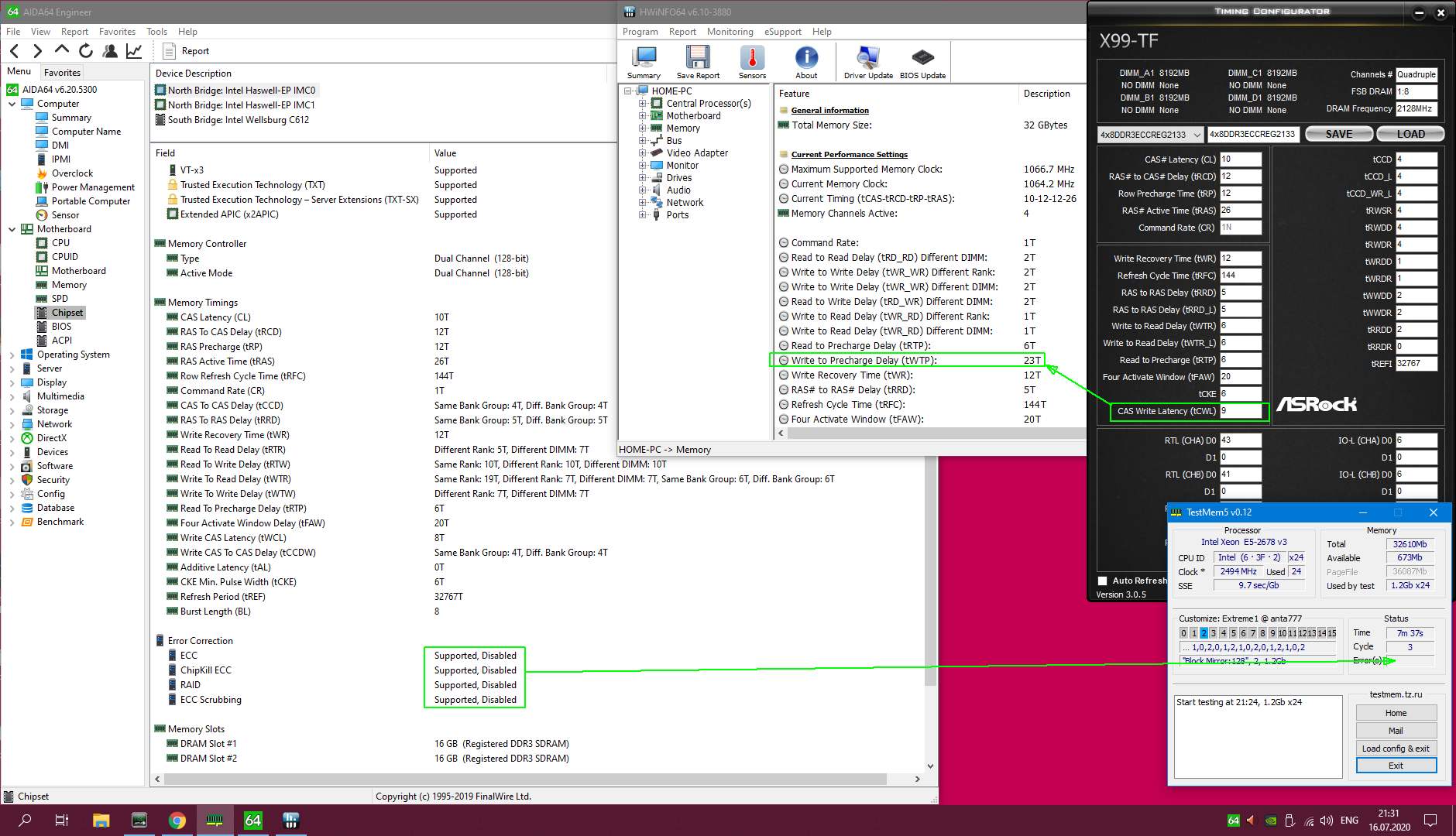Open Windows taskbar search
Image resolution: width=1456 pixels, height=836 pixels.
(x=25, y=821)
